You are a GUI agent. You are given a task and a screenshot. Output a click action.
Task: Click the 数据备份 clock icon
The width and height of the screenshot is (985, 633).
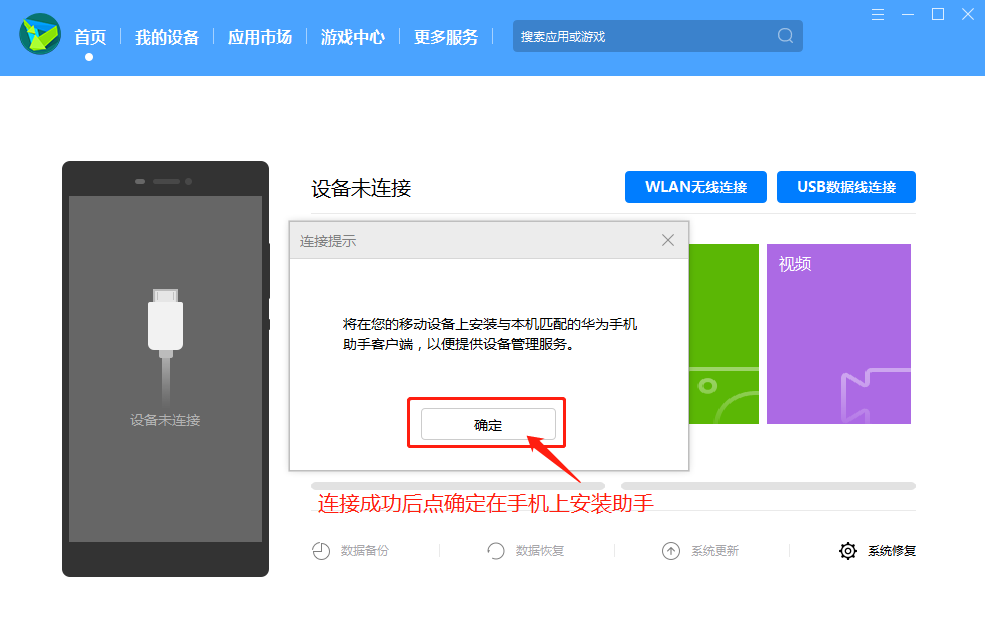(321, 551)
